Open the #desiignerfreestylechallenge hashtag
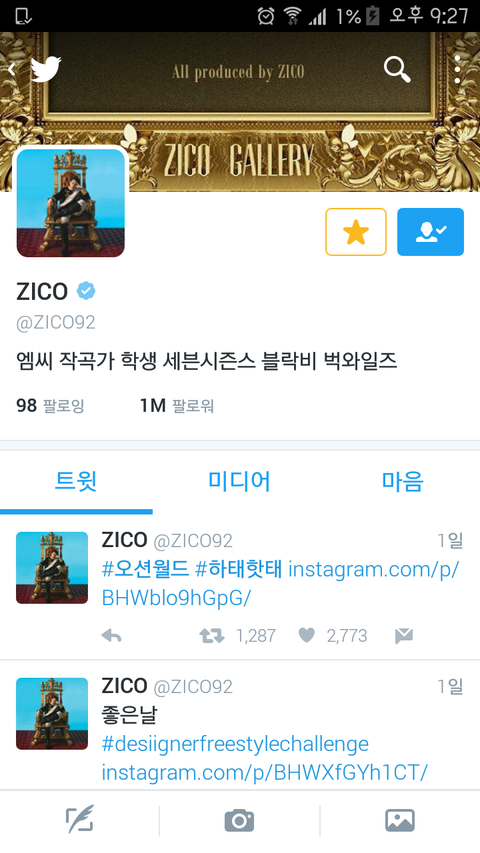Image resolution: width=480 pixels, height=853 pixels. (235, 744)
